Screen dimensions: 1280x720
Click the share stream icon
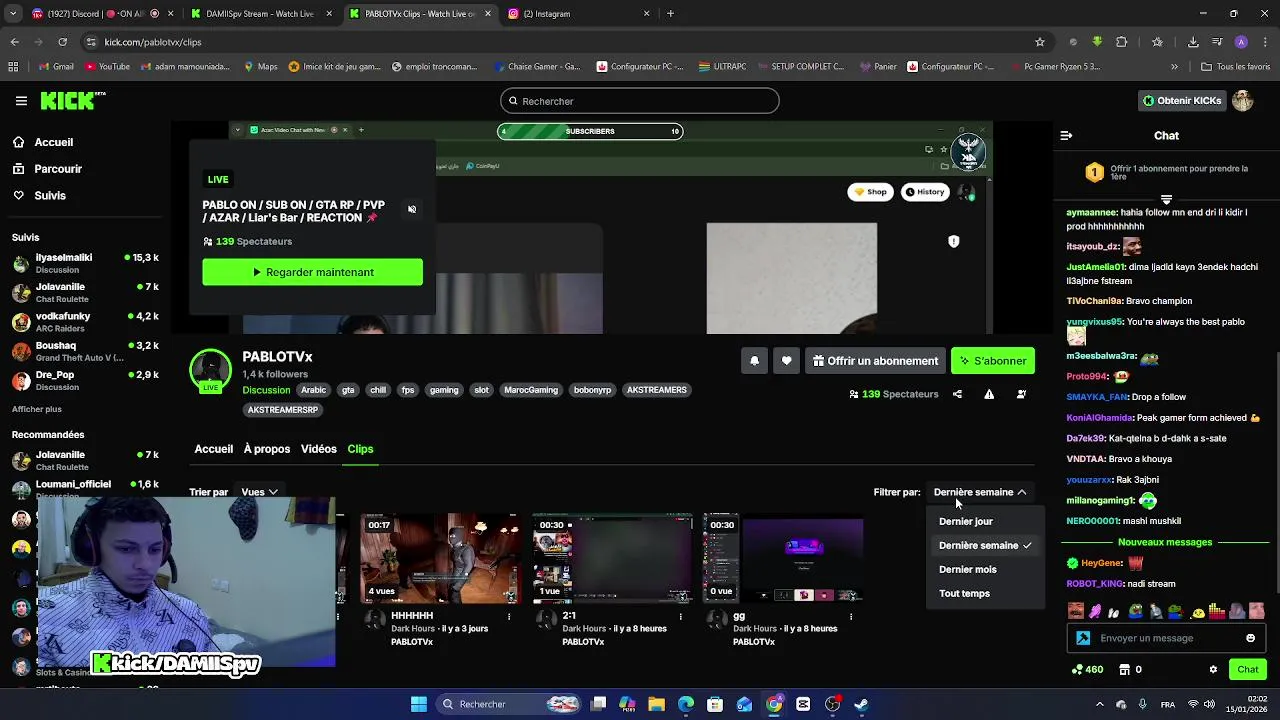[x=957, y=394]
